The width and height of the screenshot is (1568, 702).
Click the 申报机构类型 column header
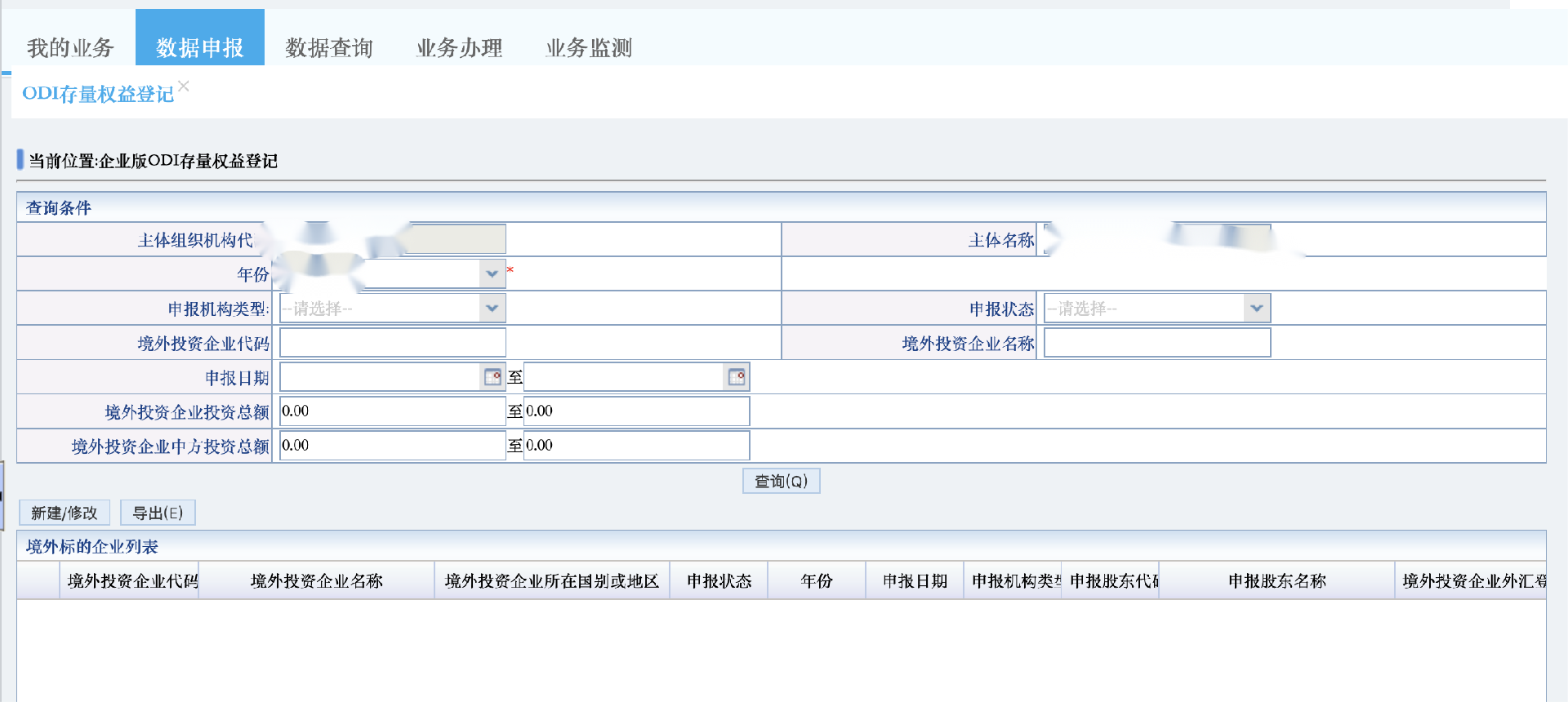pos(1013,580)
